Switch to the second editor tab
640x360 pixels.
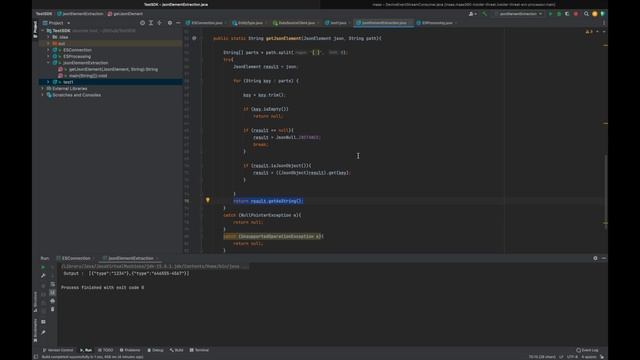[249, 23]
